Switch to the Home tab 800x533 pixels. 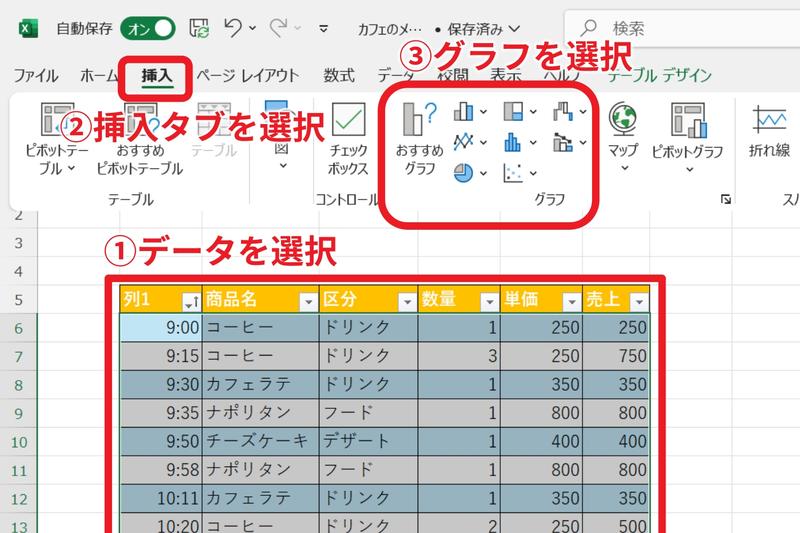click(x=98, y=76)
